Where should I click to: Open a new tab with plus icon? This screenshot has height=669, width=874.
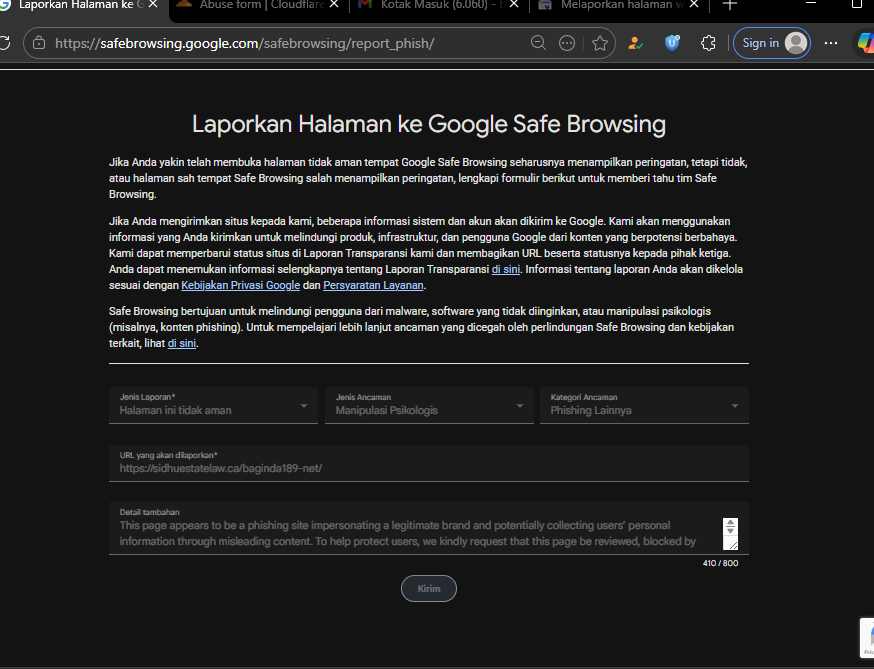click(x=730, y=5)
